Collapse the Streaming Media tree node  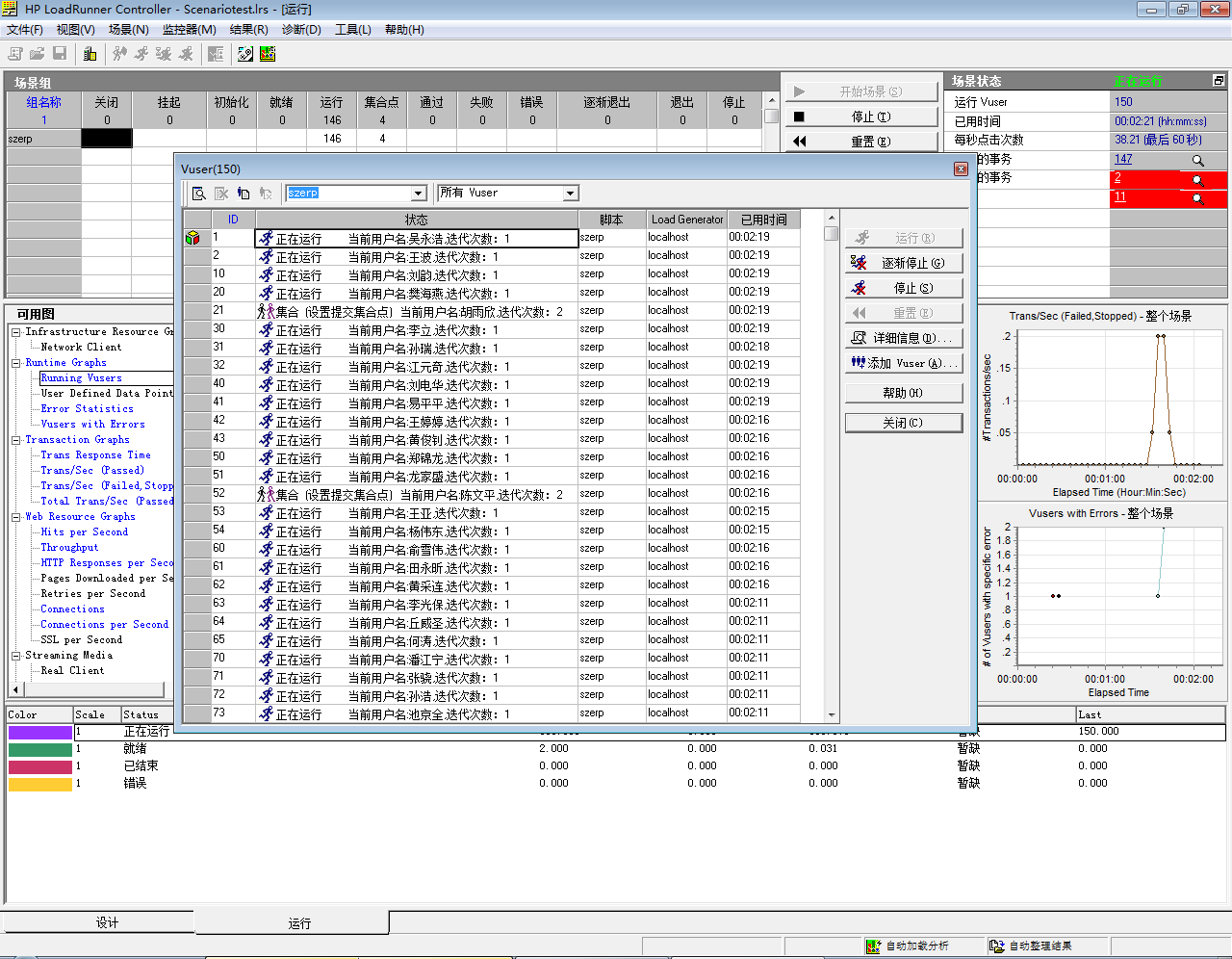[x=16, y=656]
